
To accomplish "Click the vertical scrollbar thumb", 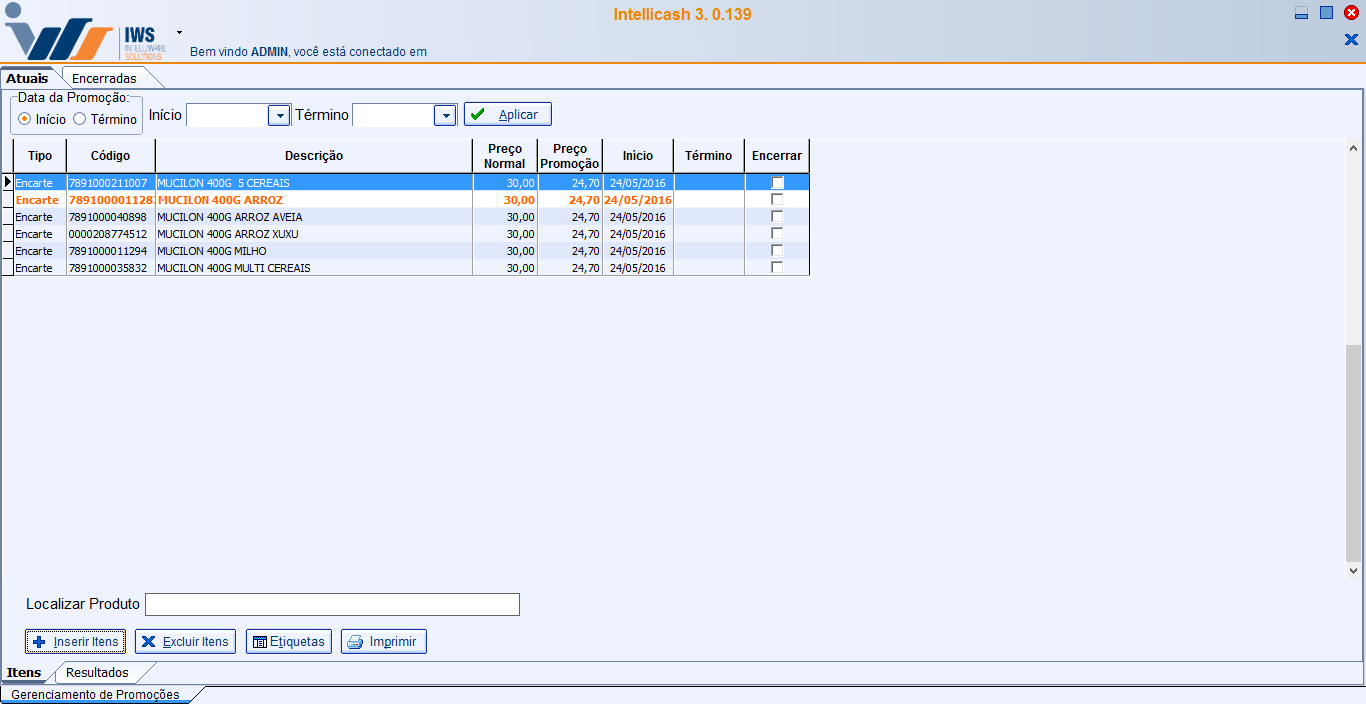I will pos(1353,453).
